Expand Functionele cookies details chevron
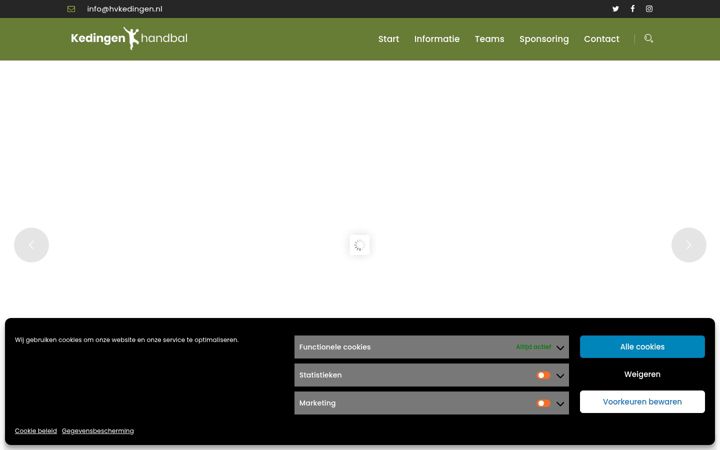 (x=560, y=348)
